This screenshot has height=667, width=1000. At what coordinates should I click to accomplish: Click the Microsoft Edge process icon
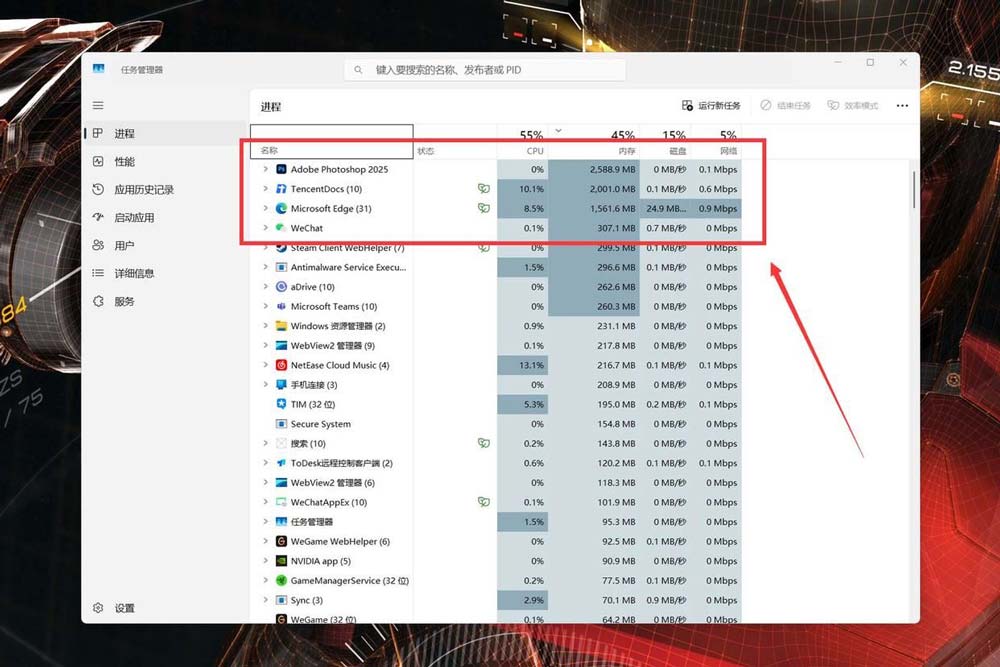point(281,209)
